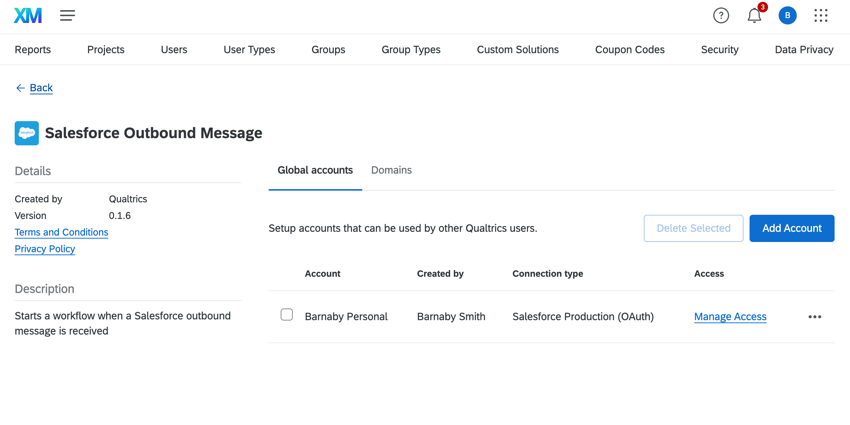Screen dimensions: 850x425
Task: Switch to the Domains tab
Action: tap(391, 170)
